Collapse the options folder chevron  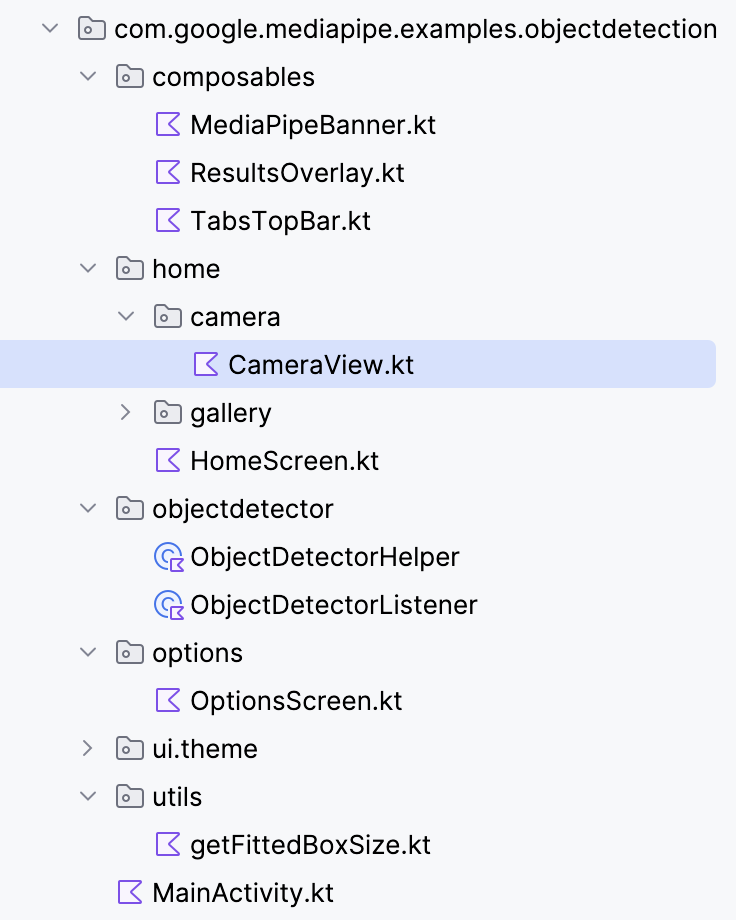(x=88, y=652)
